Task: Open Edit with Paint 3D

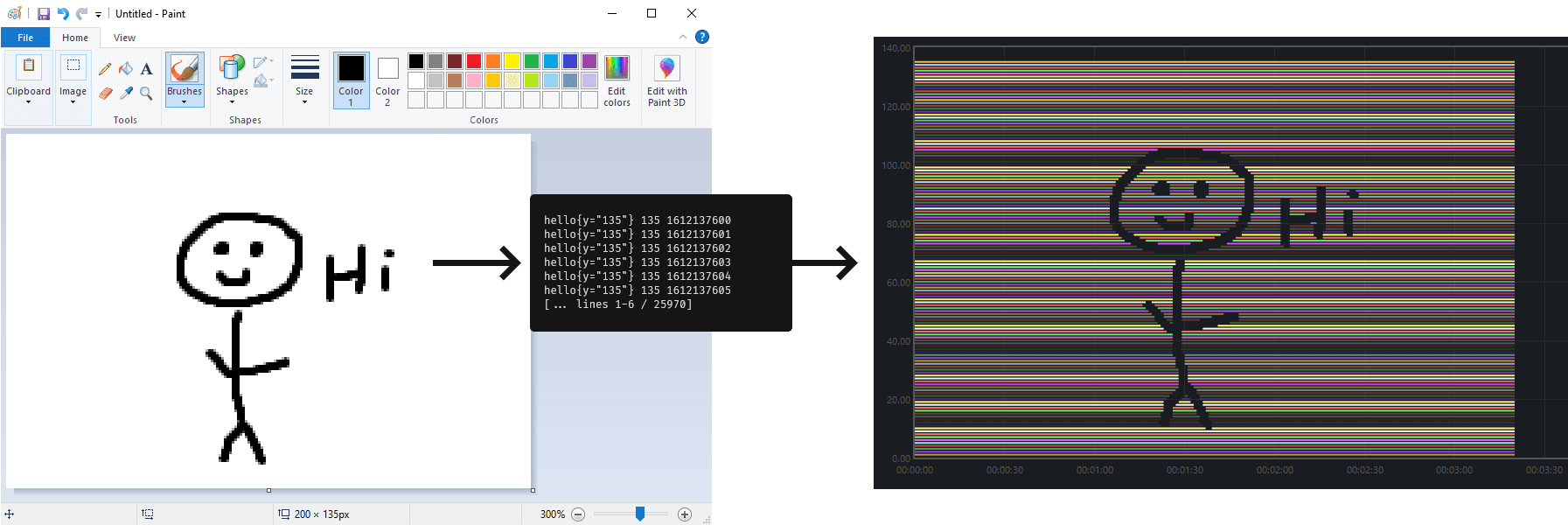Action: pos(666,80)
